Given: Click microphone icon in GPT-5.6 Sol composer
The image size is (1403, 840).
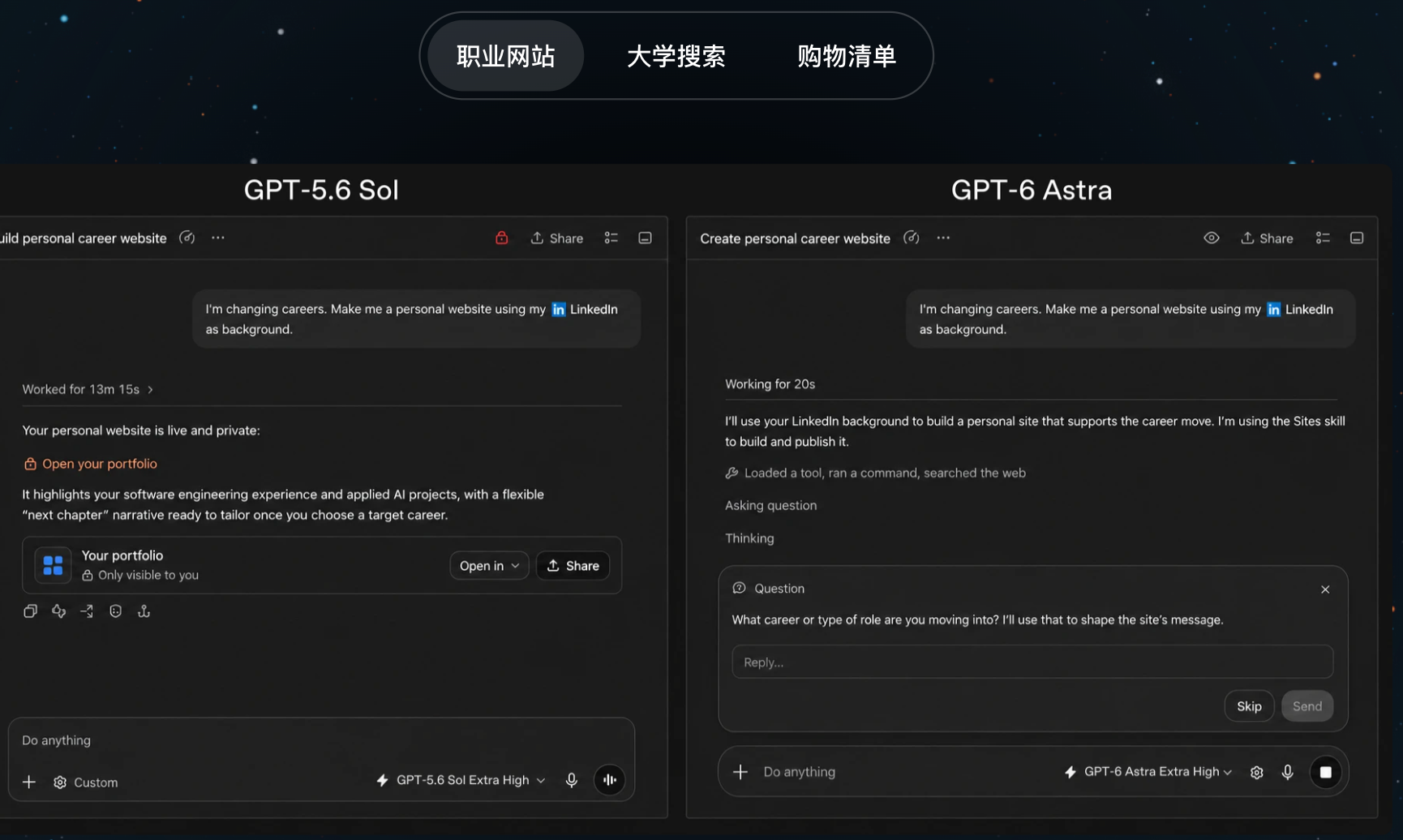Looking at the screenshot, I should point(572,780).
